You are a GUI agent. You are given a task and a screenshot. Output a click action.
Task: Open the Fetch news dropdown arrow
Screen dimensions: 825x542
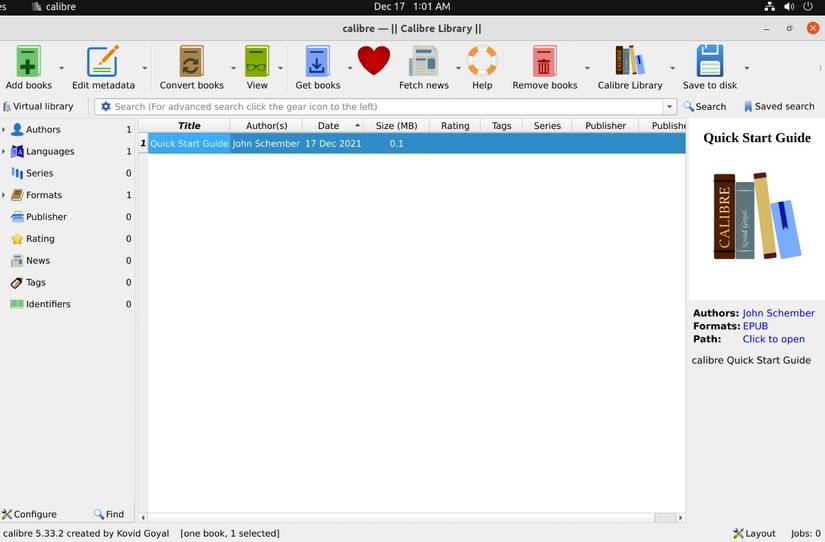click(x=458, y=68)
